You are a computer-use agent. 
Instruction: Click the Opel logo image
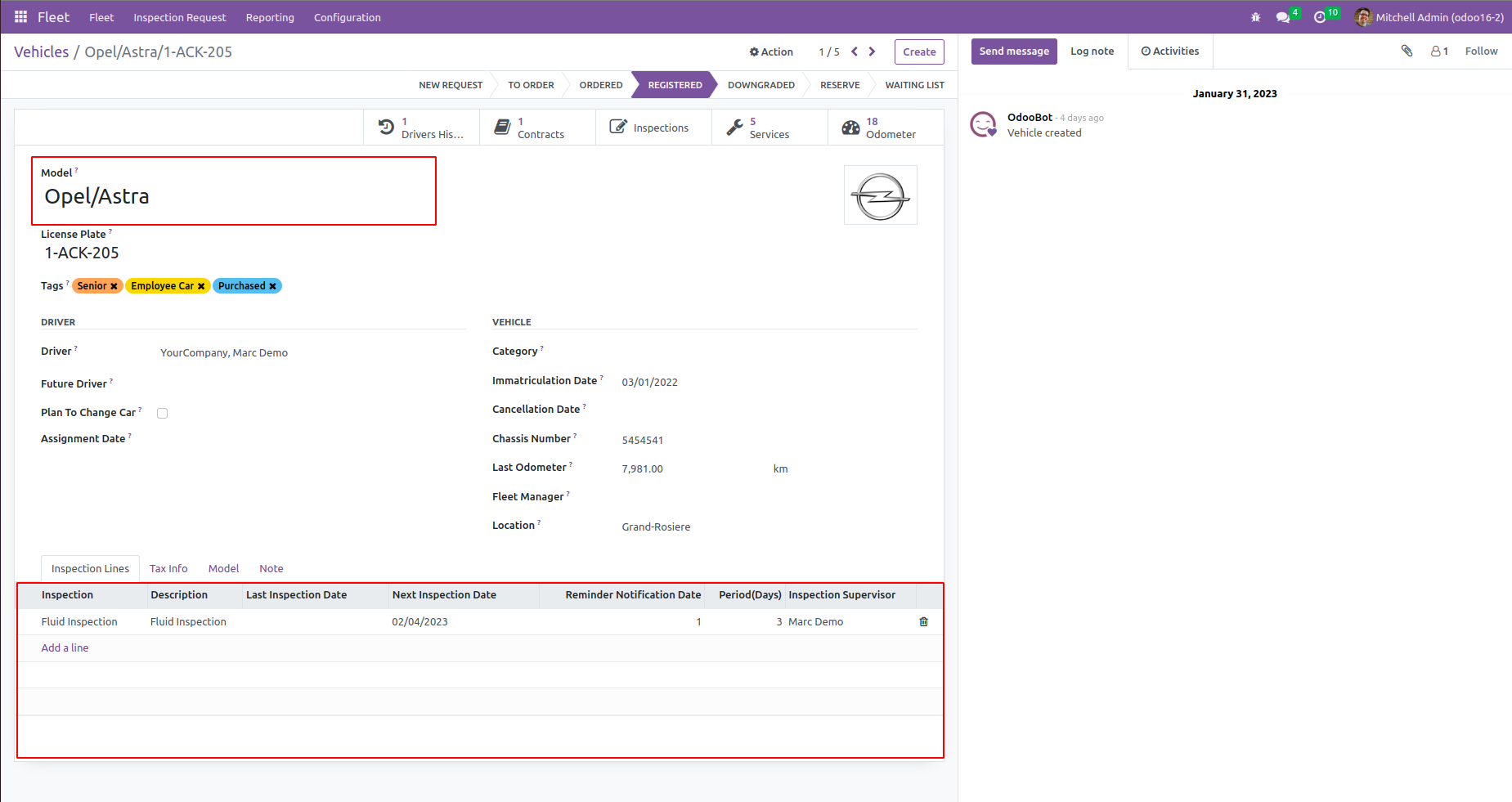(881, 195)
